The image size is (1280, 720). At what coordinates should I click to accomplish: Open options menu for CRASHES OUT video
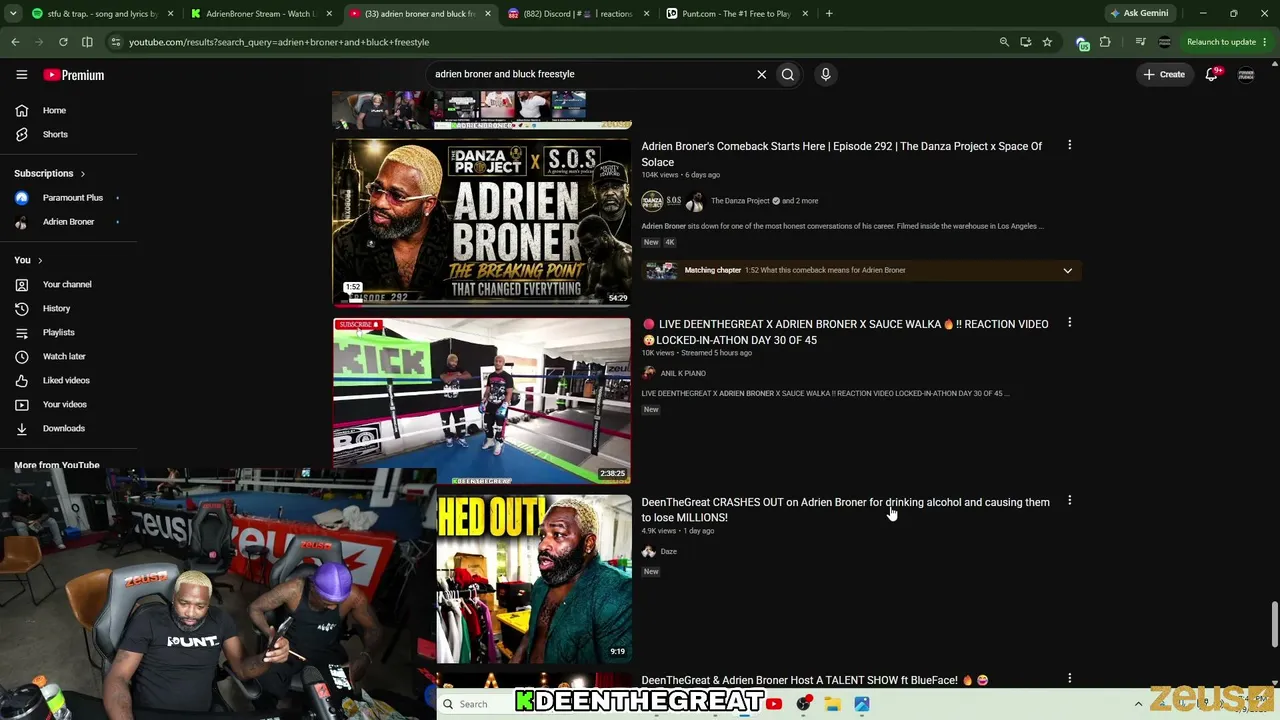coord(1069,500)
